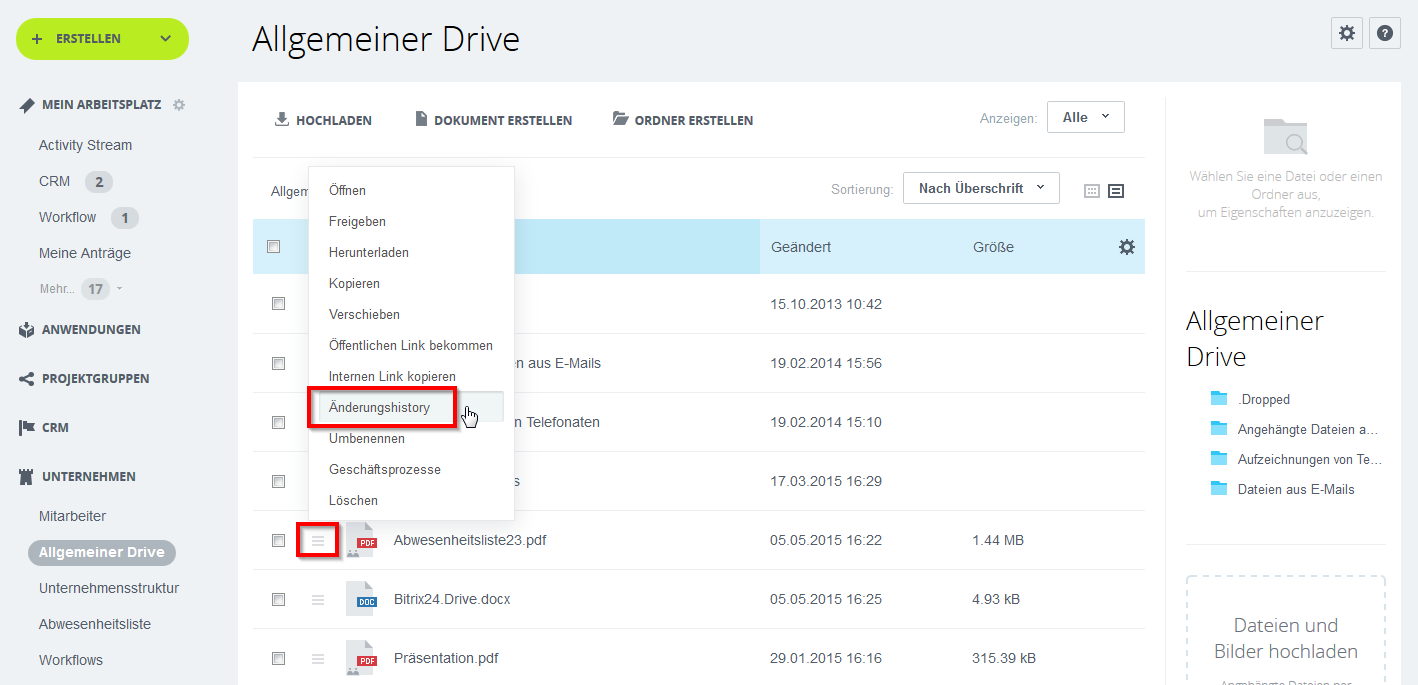Image resolution: width=1418 pixels, height=685 pixels.
Task: Open the table column settings gear
Action: tap(1126, 246)
